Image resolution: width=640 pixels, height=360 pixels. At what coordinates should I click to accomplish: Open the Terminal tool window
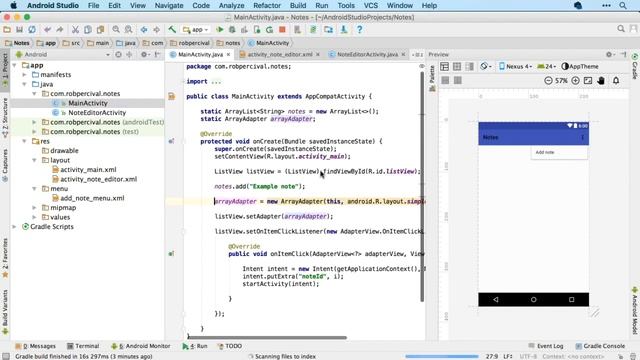coord(83,346)
